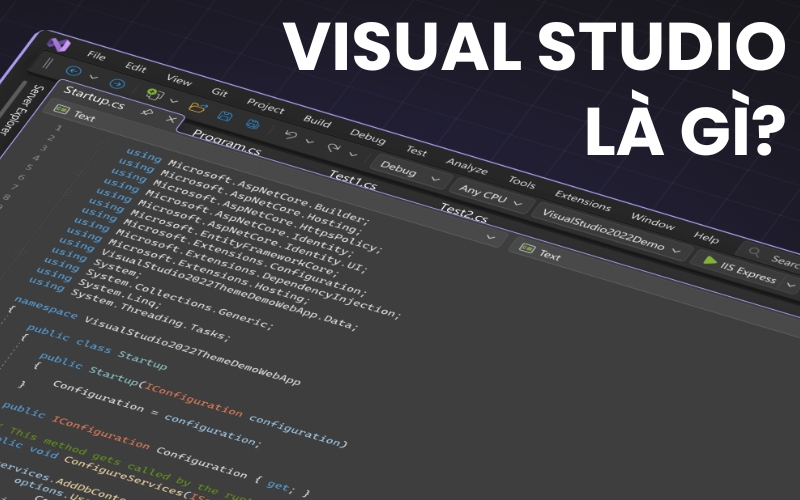Click the IIS Express run button

pyautogui.click(x=740, y=270)
